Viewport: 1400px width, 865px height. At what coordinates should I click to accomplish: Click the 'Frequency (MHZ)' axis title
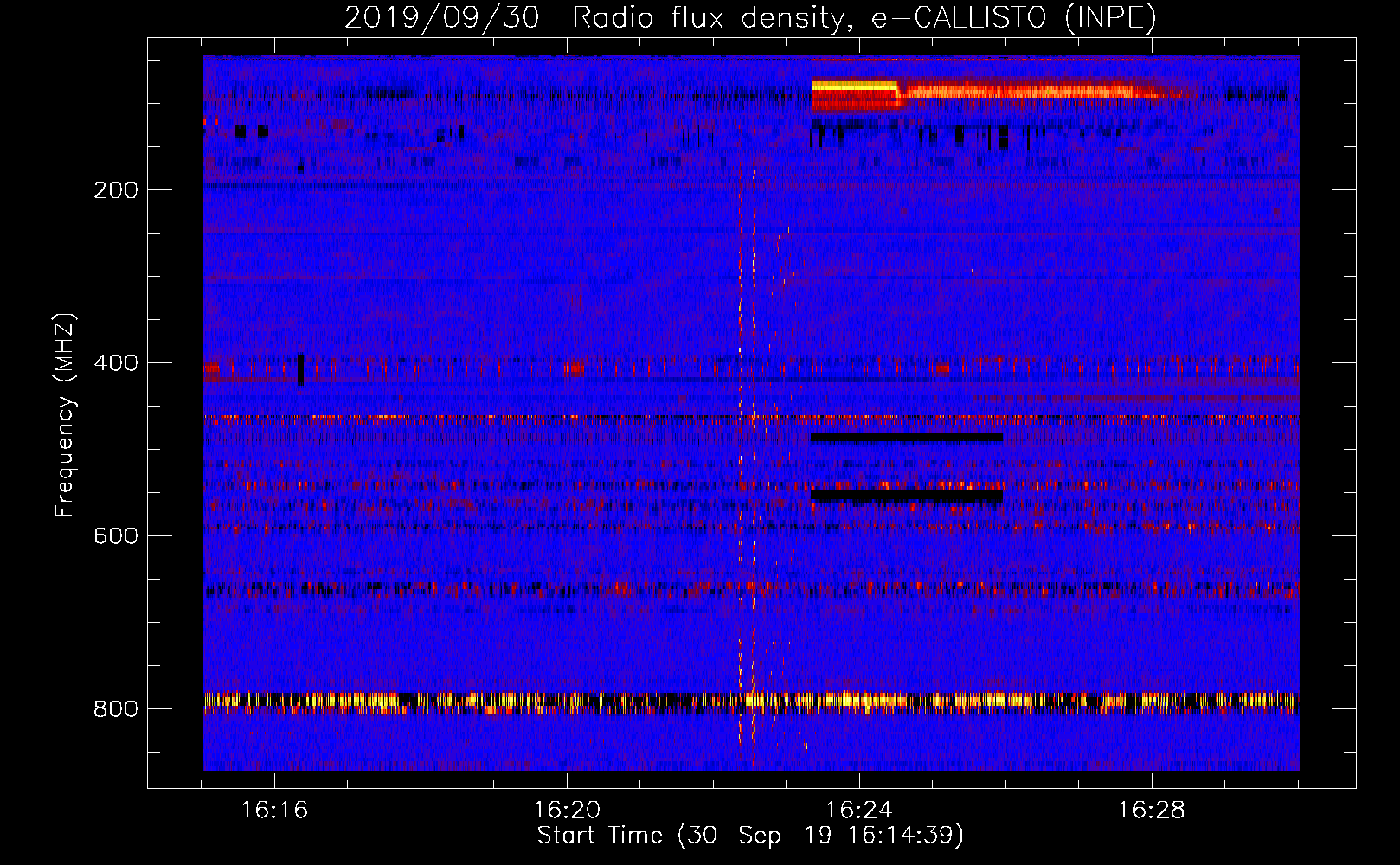click(x=65, y=415)
